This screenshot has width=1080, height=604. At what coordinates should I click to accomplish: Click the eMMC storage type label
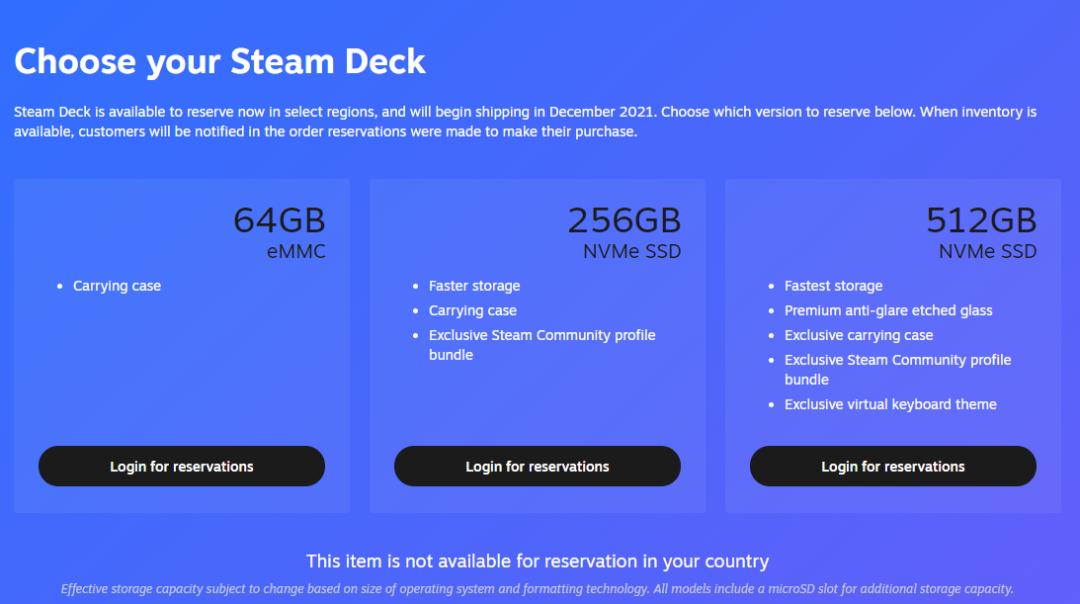click(x=296, y=252)
